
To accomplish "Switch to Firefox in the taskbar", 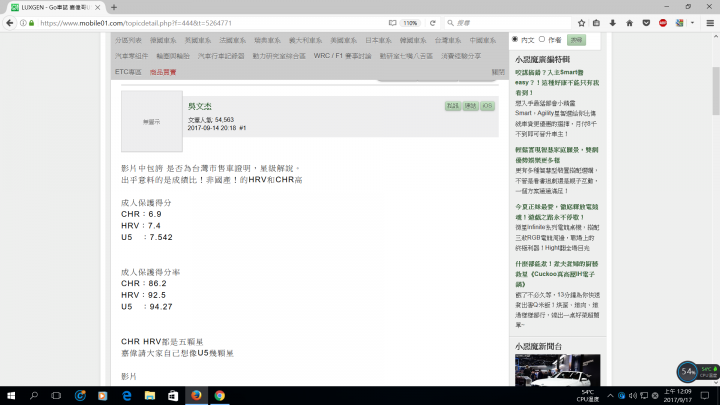I will pos(196,395).
